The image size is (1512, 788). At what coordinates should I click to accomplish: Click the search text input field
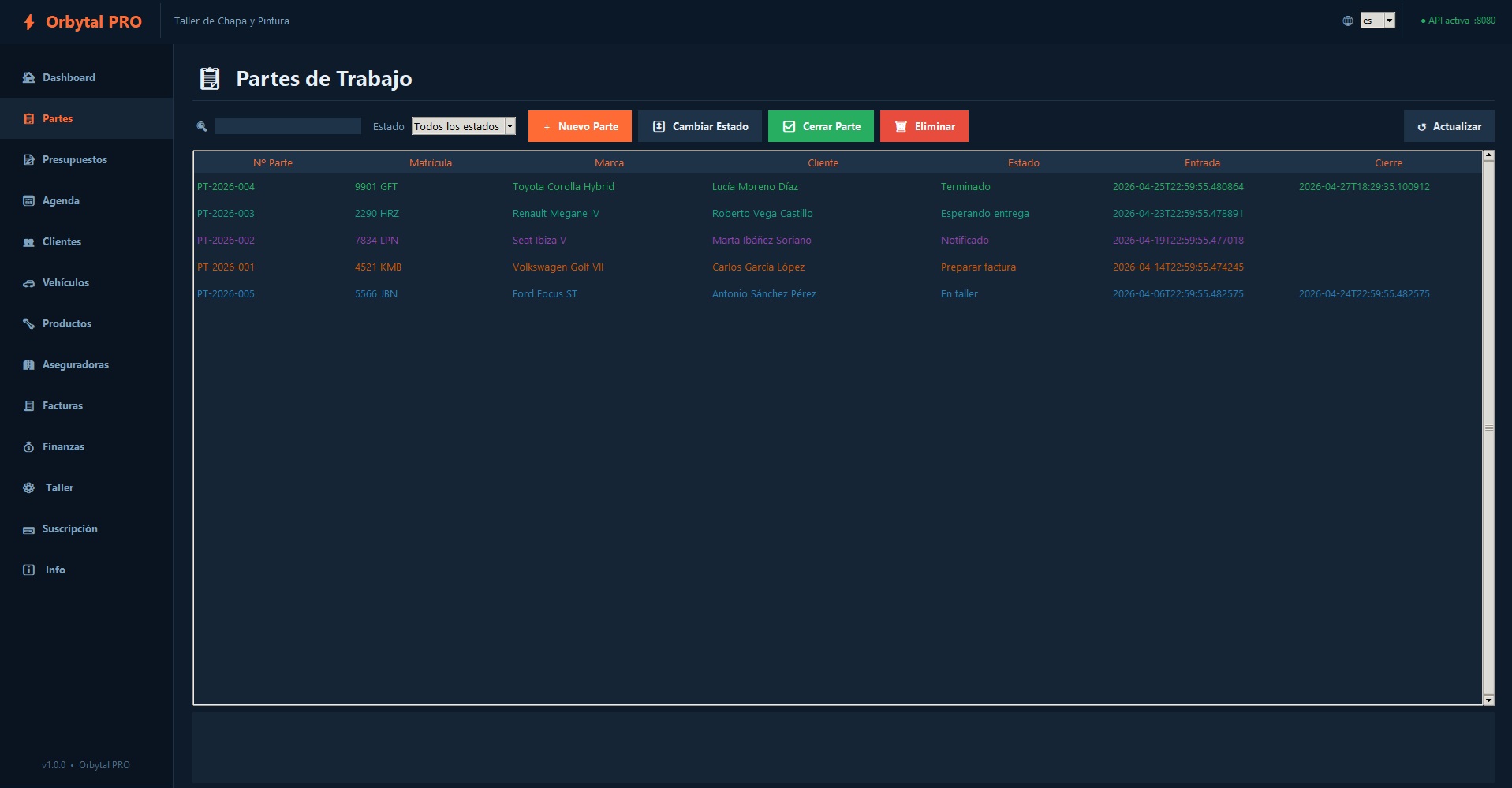click(288, 126)
